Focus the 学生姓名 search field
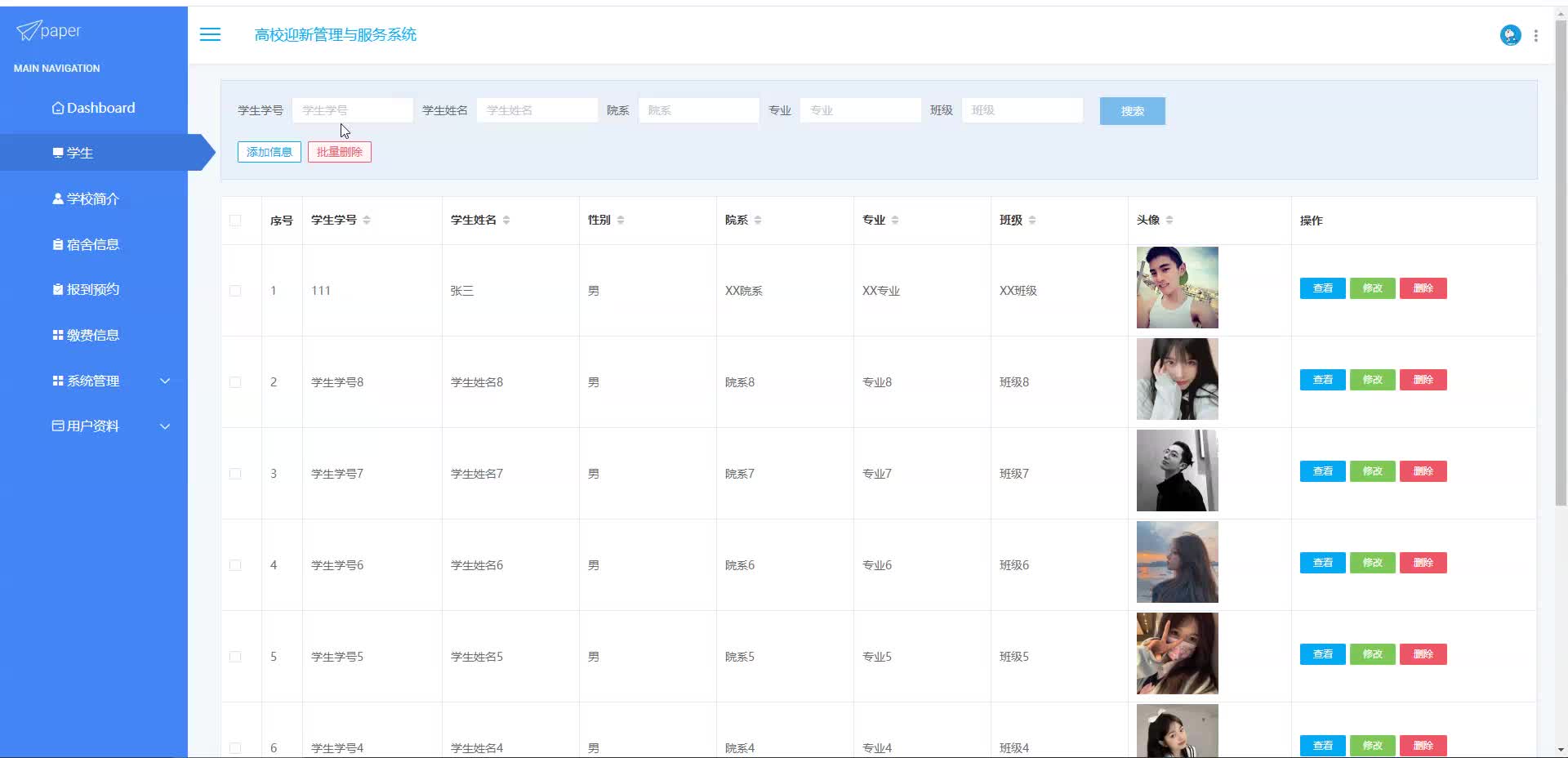Image resolution: width=1568 pixels, height=758 pixels. pos(537,110)
